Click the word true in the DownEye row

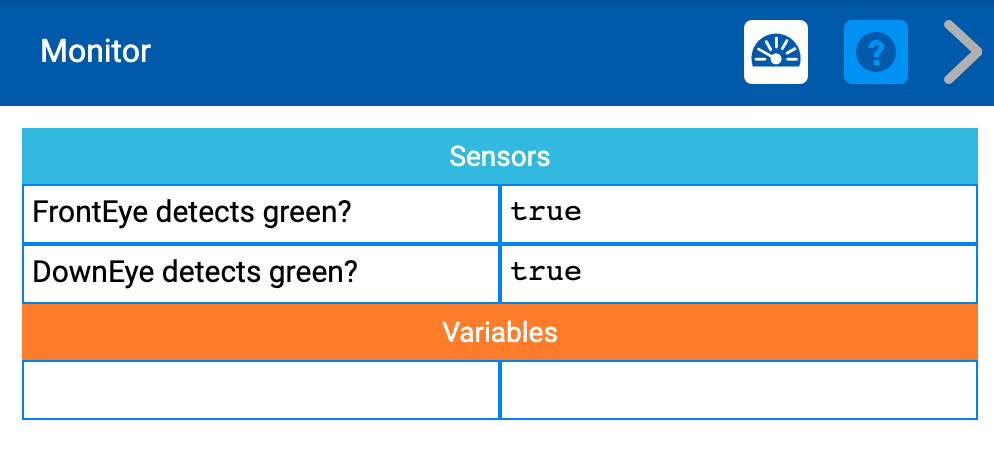click(x=546, y=272)
